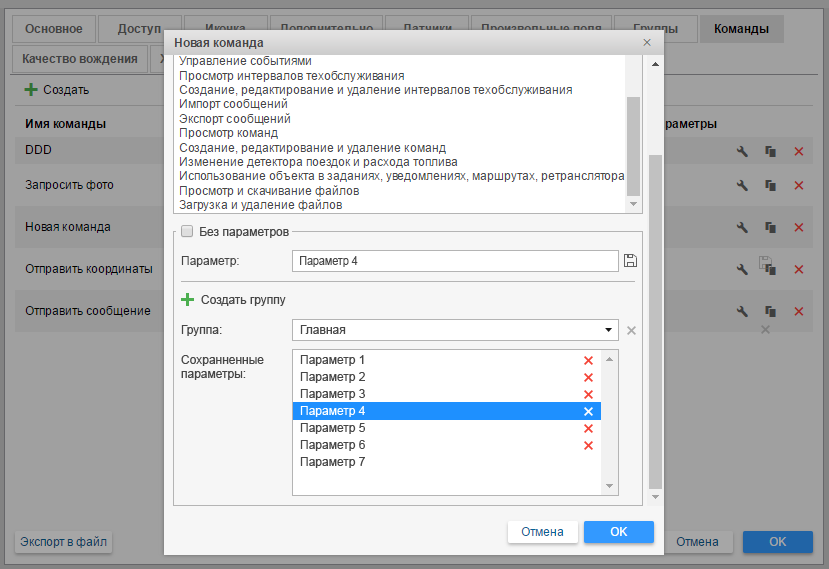Open wrench settings for the DDD command
The image size is (829, 569).
[742, 151]
